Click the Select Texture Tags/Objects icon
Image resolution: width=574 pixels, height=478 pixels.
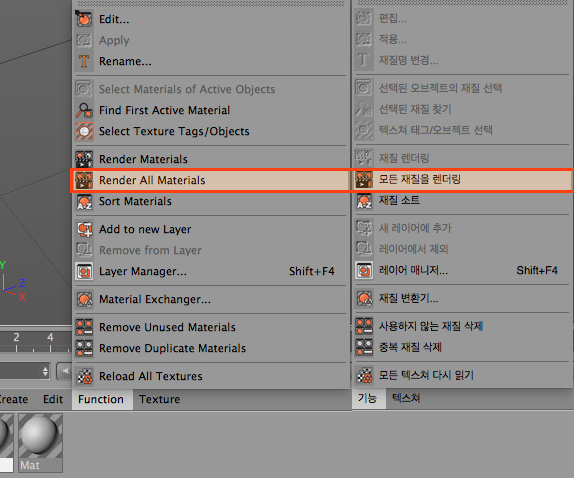84,131
